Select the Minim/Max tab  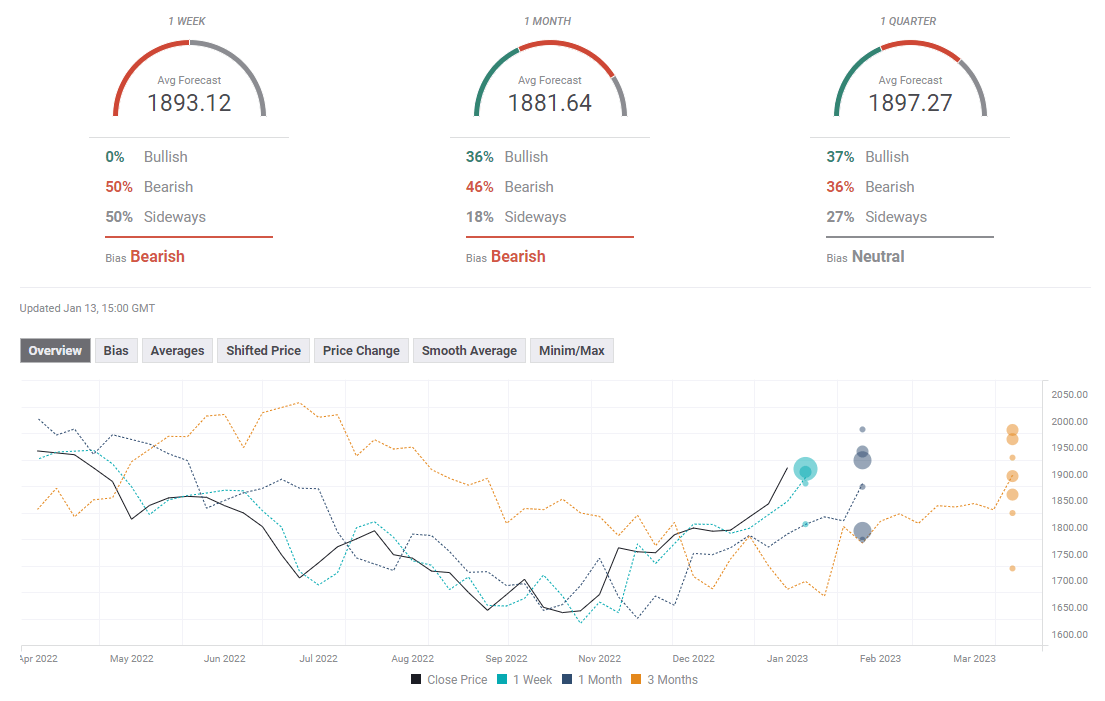[x=571, y=351]
